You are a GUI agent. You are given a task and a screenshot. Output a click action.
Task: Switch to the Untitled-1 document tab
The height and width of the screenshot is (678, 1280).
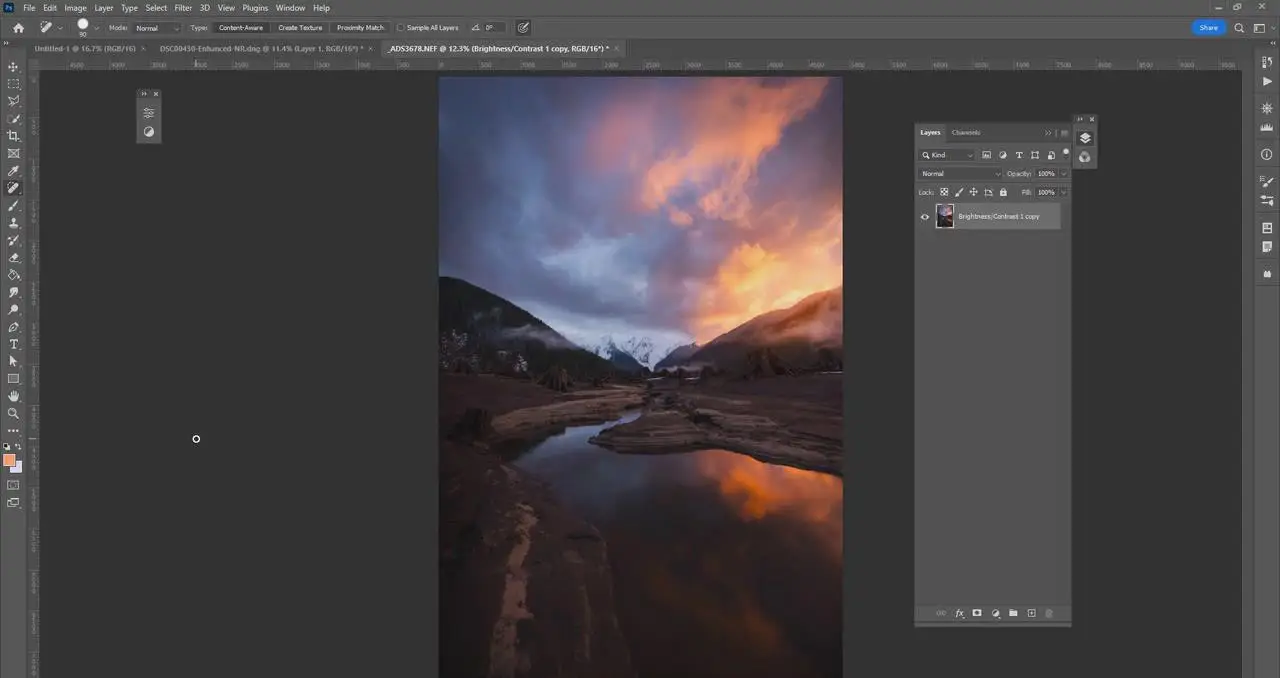[83, 48]
